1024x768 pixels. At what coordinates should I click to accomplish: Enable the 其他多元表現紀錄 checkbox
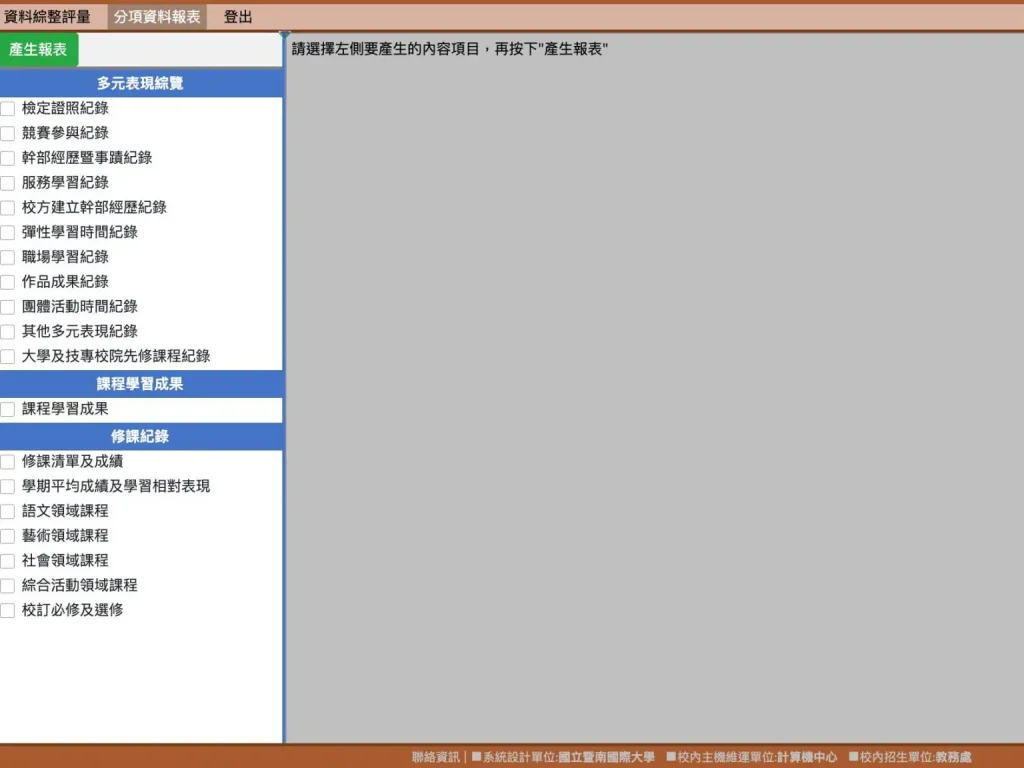coord(8,332)
